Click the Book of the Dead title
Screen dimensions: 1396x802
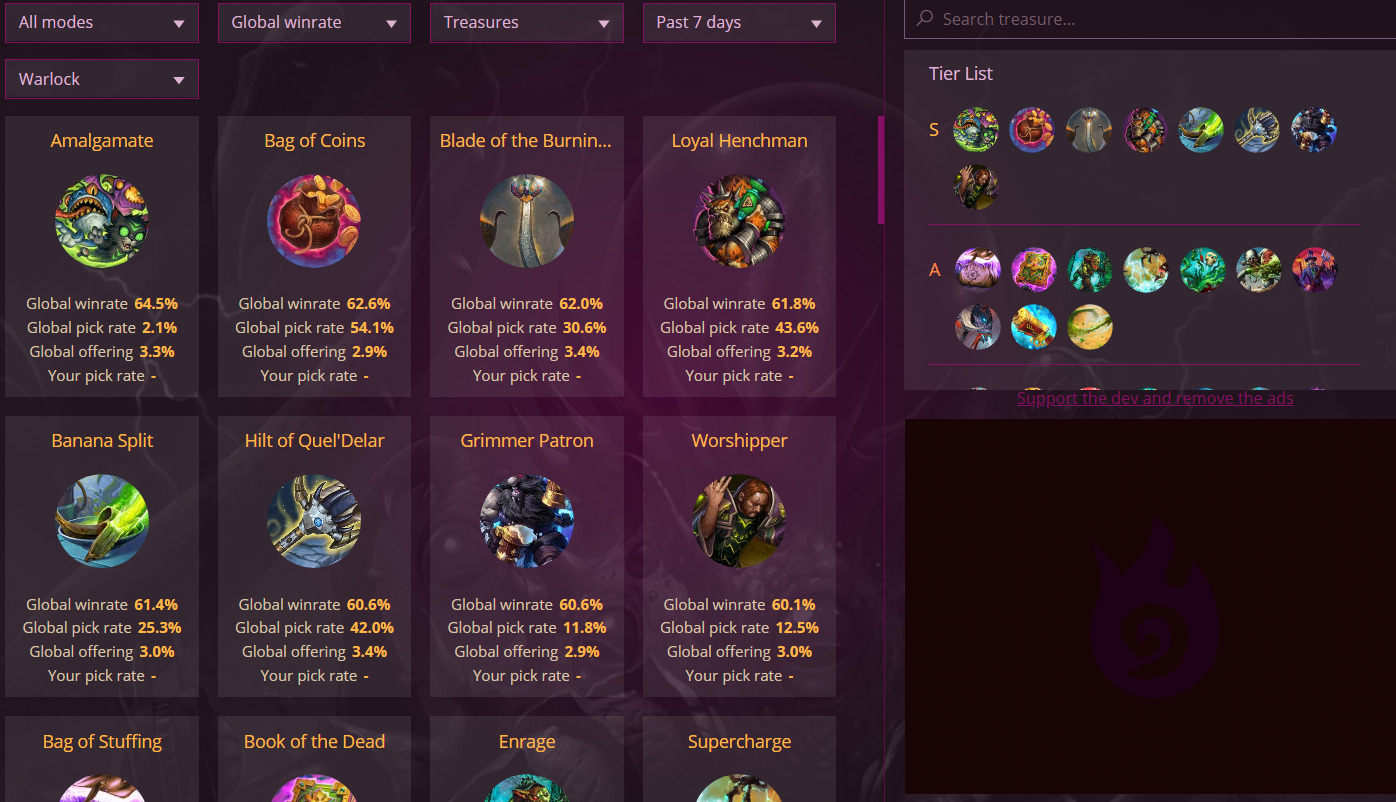click(314, 742)
